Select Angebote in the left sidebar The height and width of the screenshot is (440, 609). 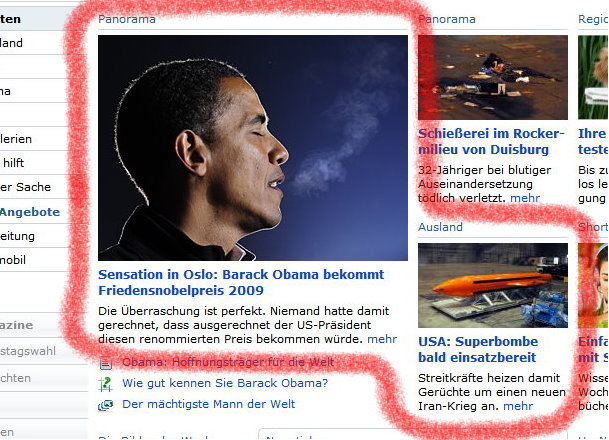pos(30,212)
